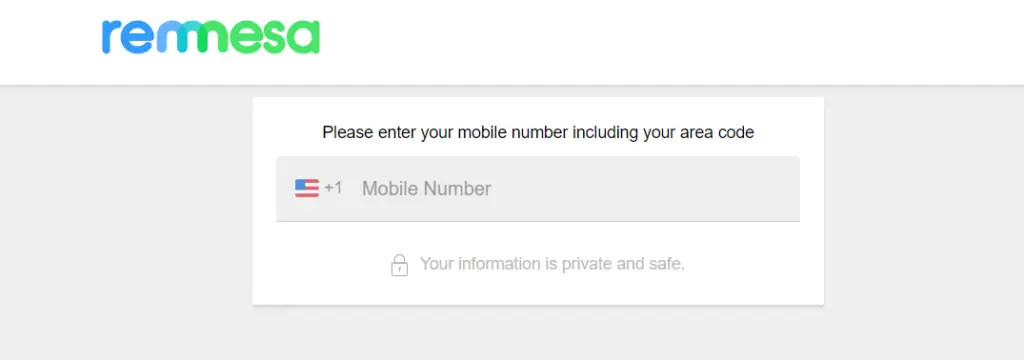This screenshot has height=360, width=1024.
Task: Select the American flag to change country
Action: (x=307, y=188)
